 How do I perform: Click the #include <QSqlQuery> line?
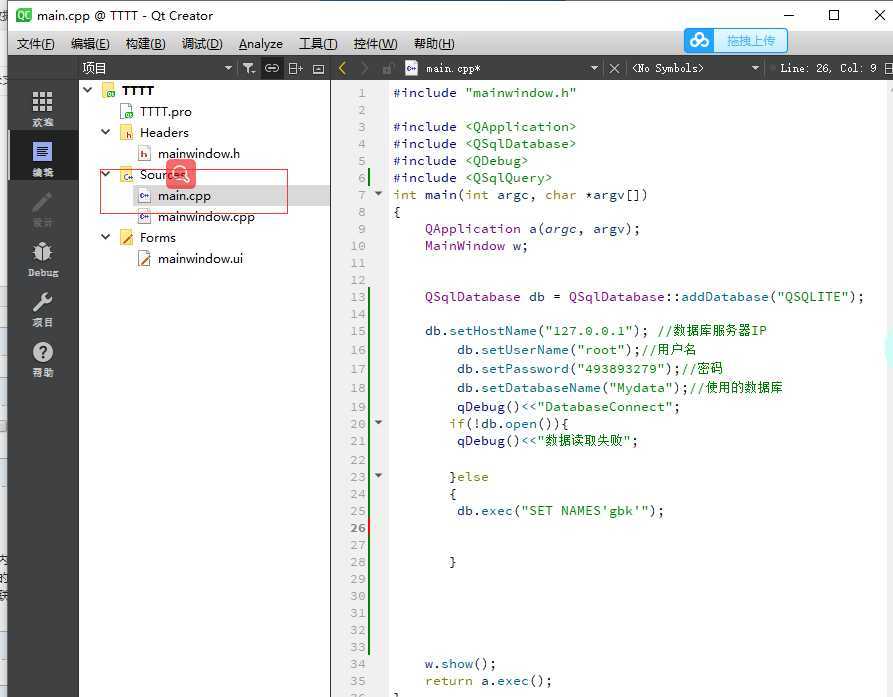pyautogui.click(x=472, y=178)
